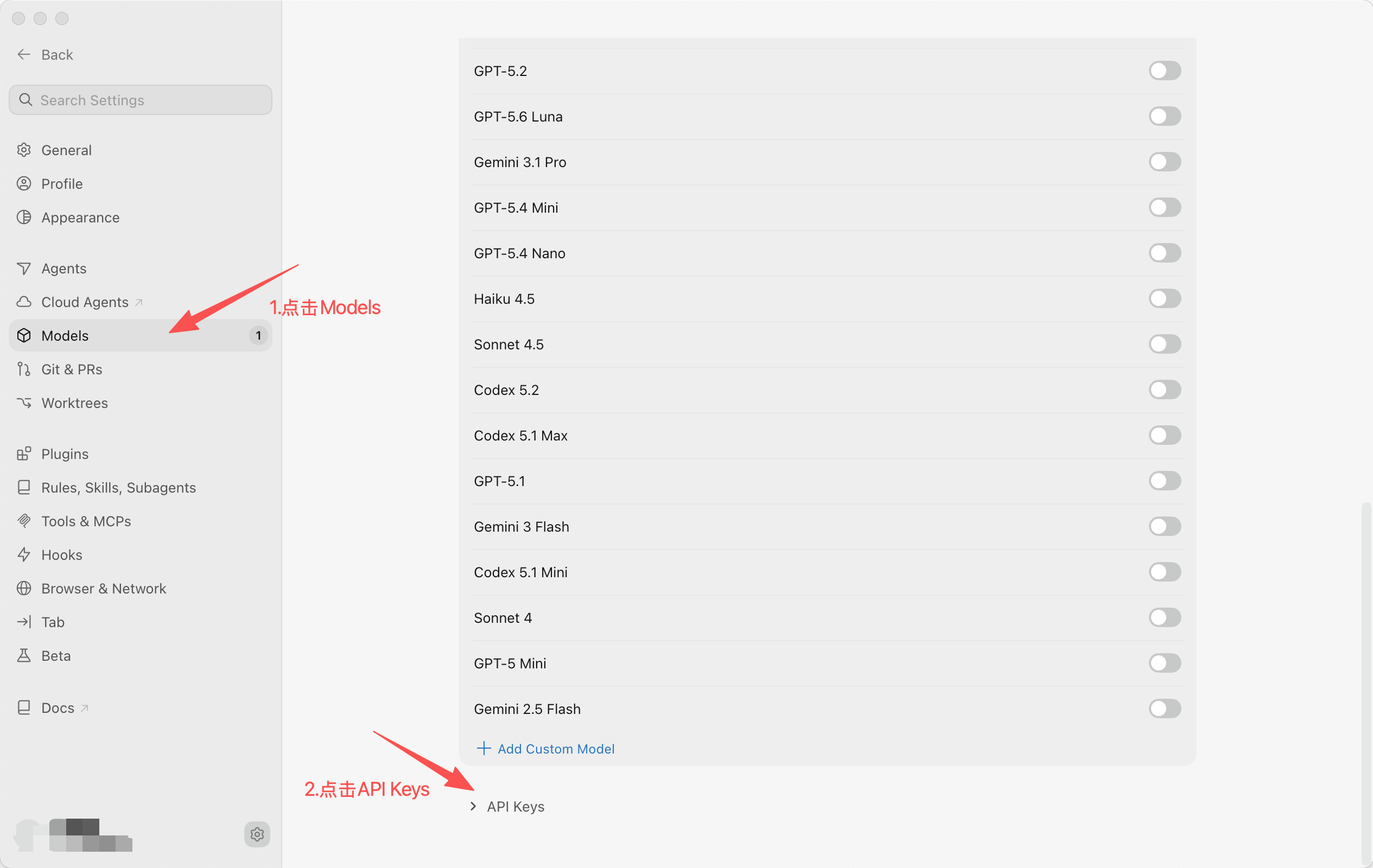Screen dimensions: 1373x868
Task: Open the General settings page
Action: pos(140,150)
